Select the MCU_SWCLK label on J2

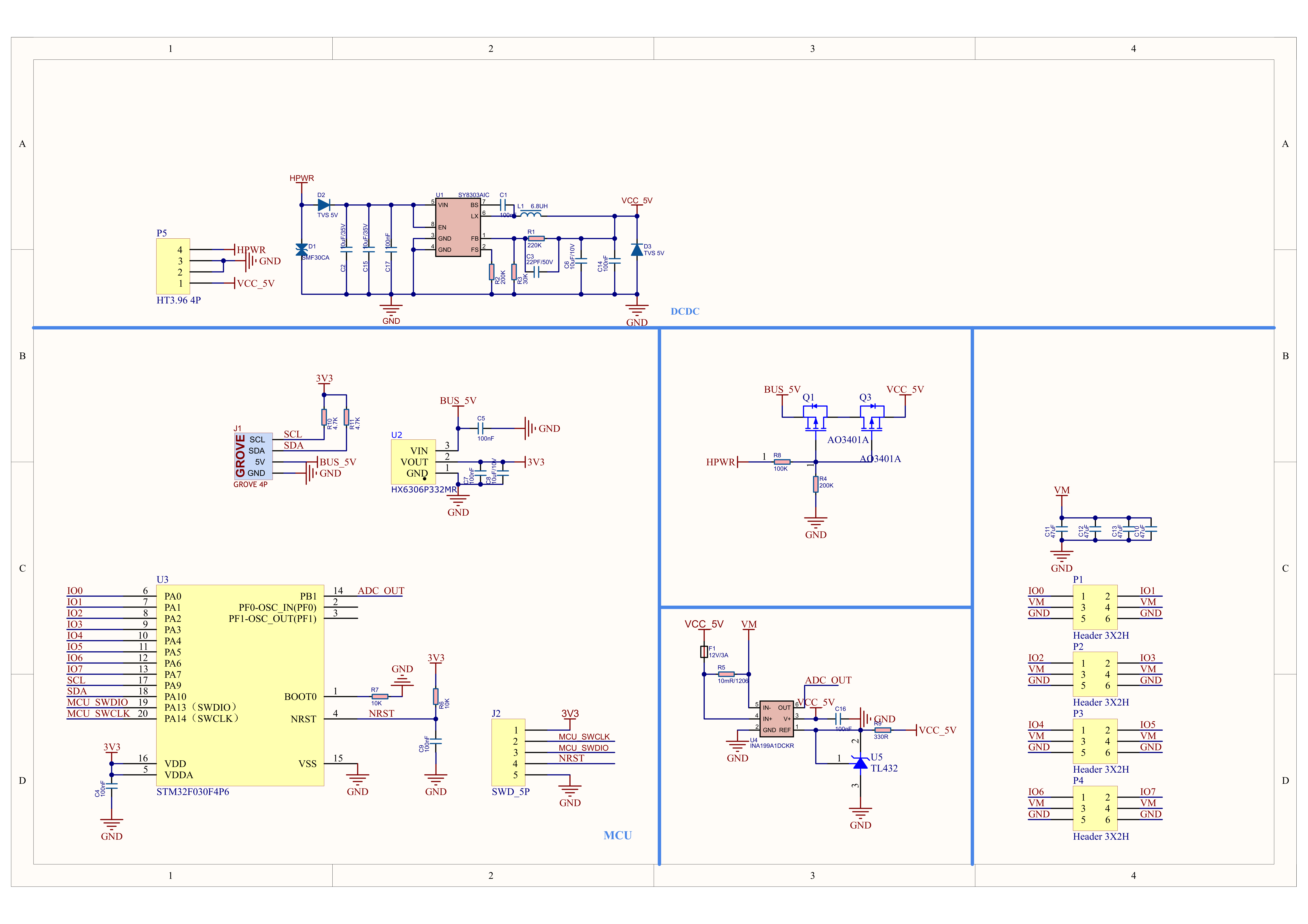(x=584, y=737)
